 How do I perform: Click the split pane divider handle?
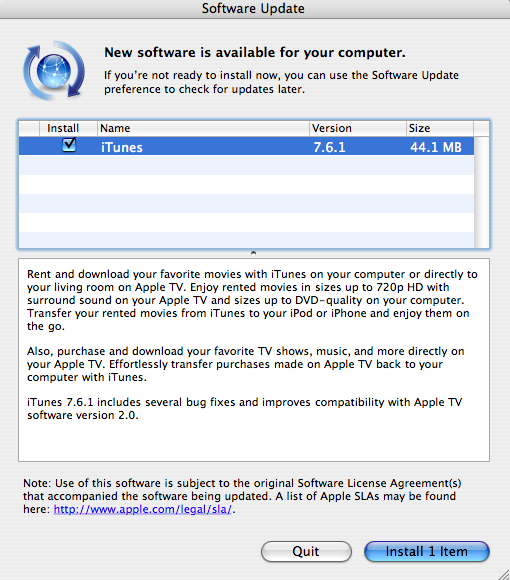click(x=253, y=253)
